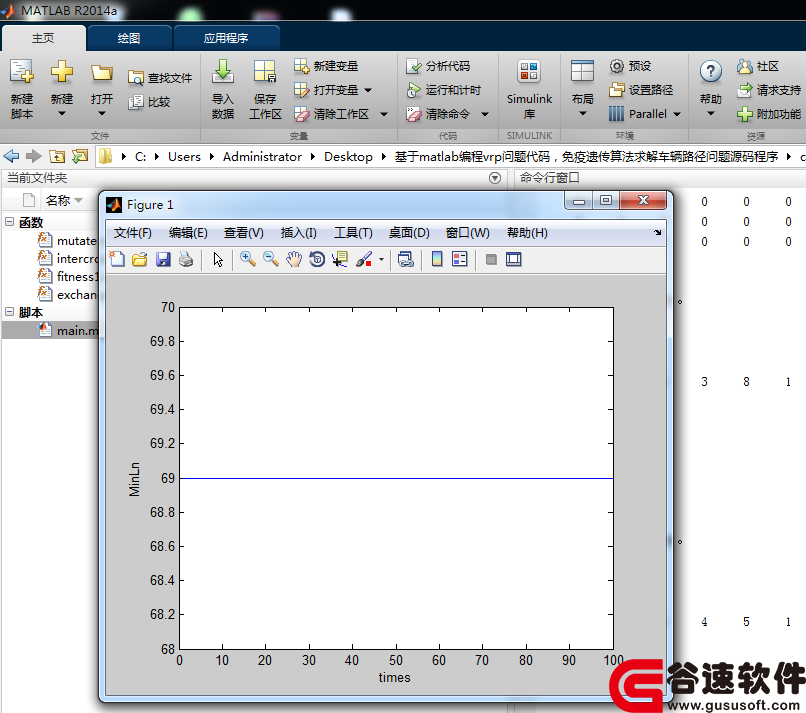Select main.m in the file browser

coord(50,330)
